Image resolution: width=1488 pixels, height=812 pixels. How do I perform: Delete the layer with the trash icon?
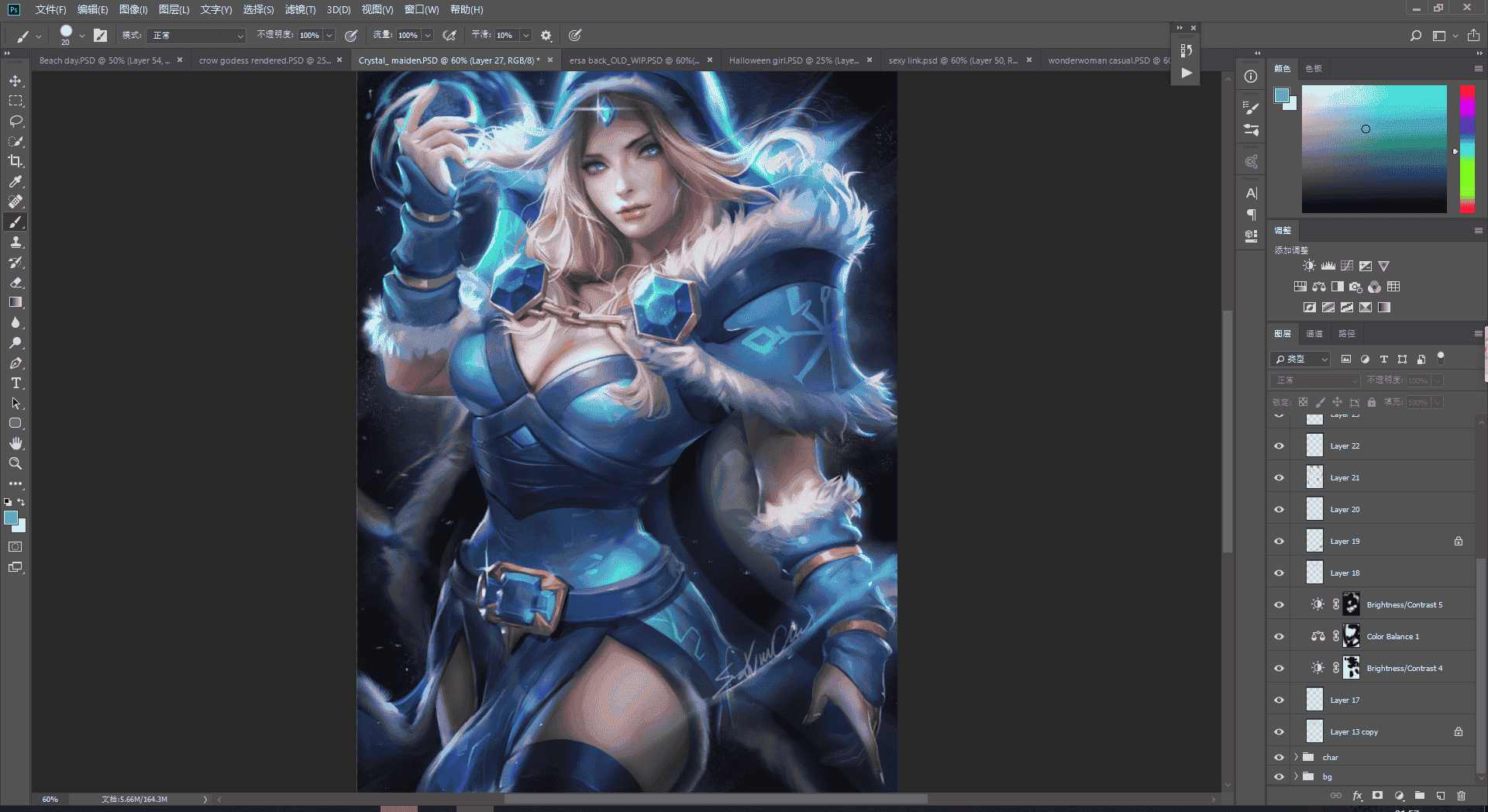1461,795
